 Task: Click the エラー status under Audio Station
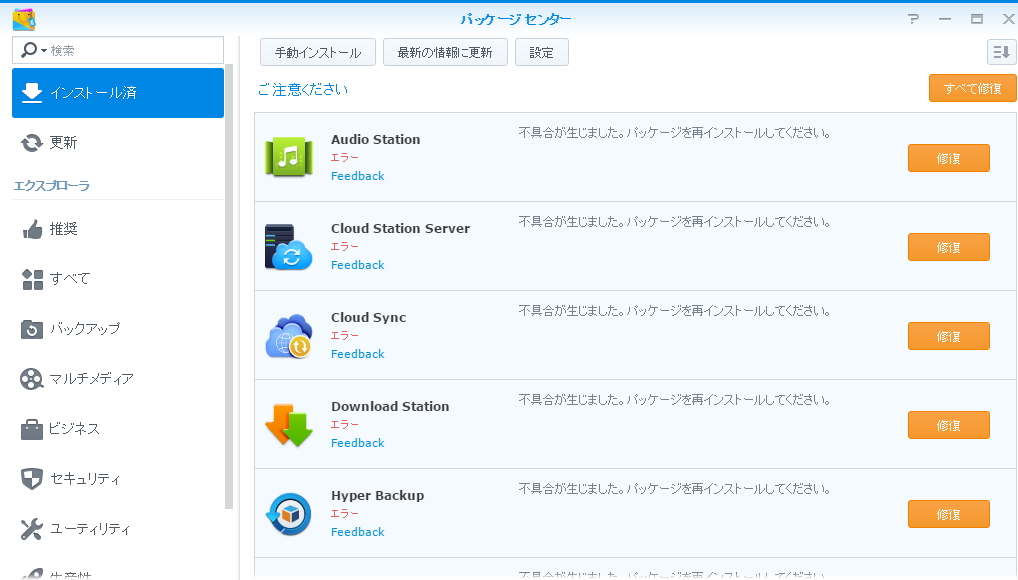(345, 158)
